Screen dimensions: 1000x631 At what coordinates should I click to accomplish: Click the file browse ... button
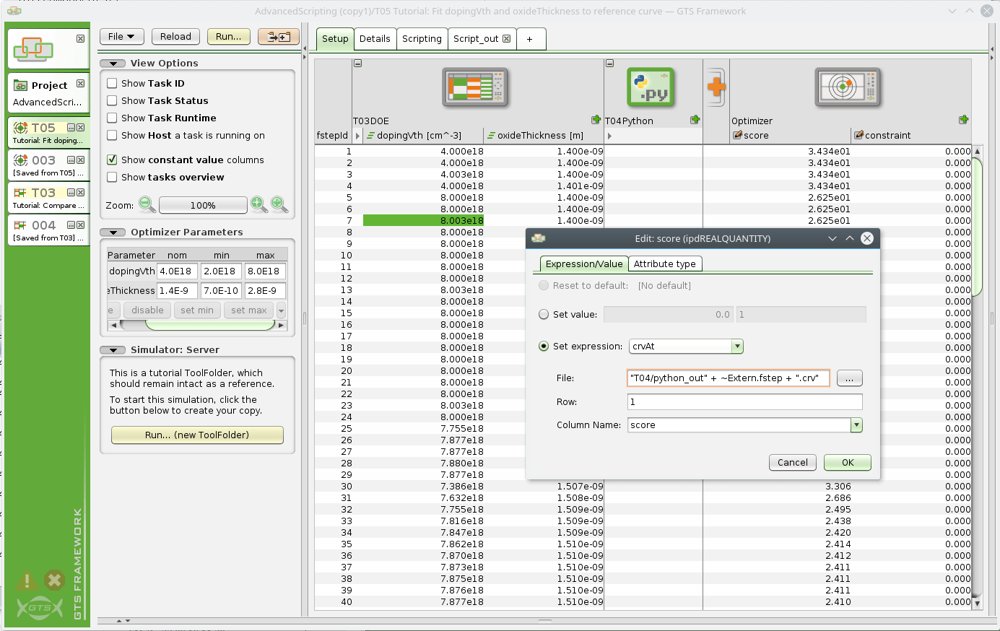[x=849, y=378]
